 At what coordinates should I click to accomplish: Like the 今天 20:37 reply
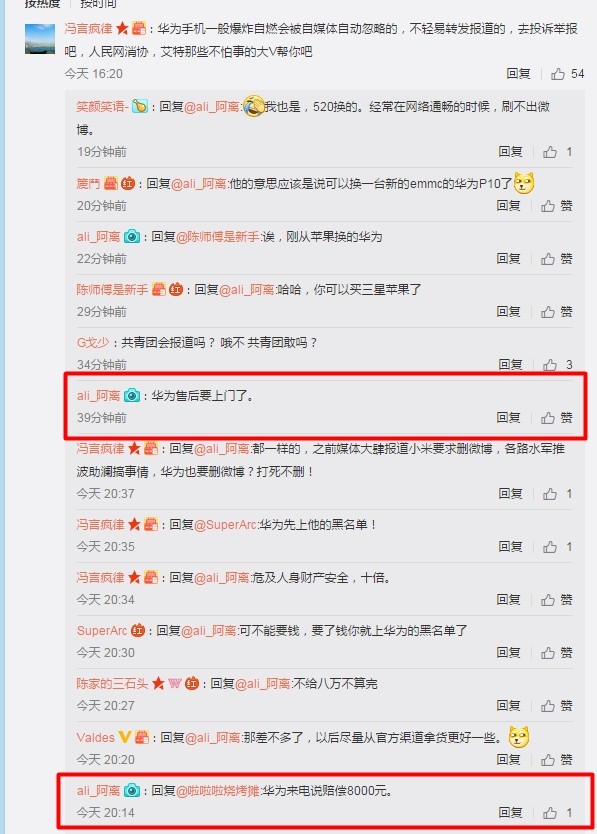pyautogui.click(x=550, y=494)
